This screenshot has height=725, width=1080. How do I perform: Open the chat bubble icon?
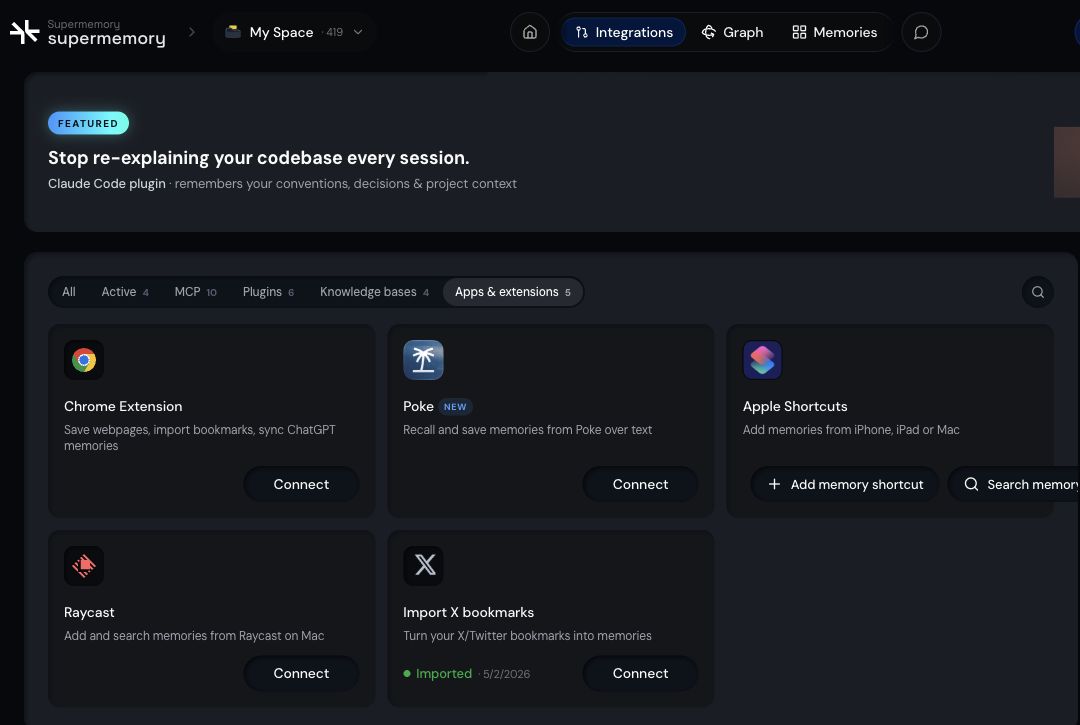pyautogui.click(x=921, y=32)
